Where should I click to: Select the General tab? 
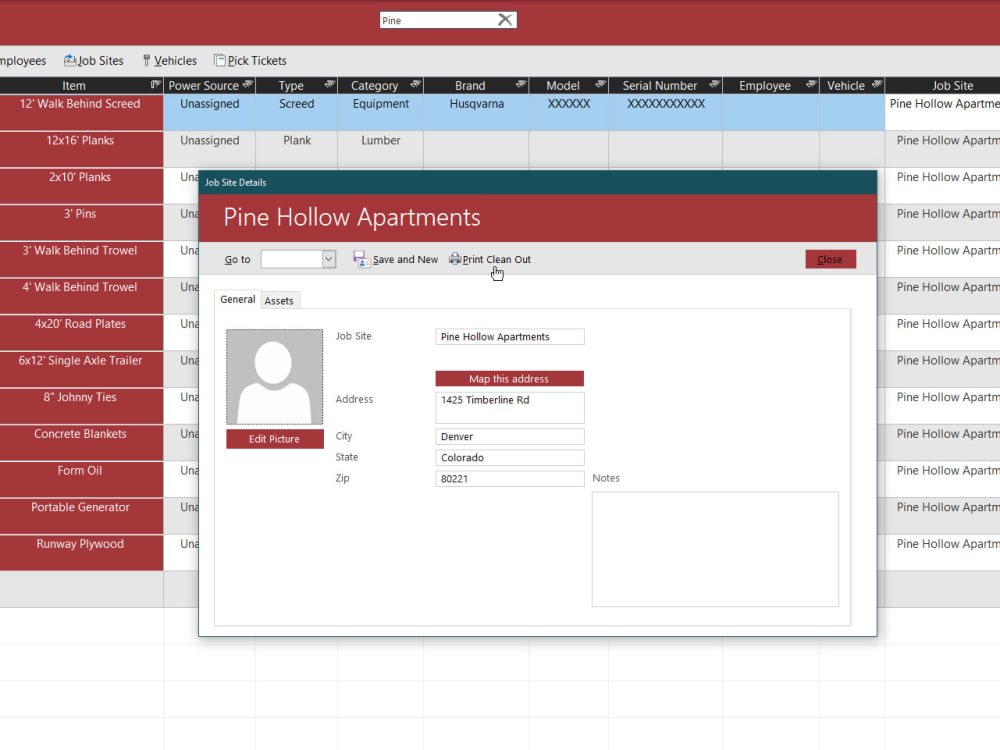(237, 299)
